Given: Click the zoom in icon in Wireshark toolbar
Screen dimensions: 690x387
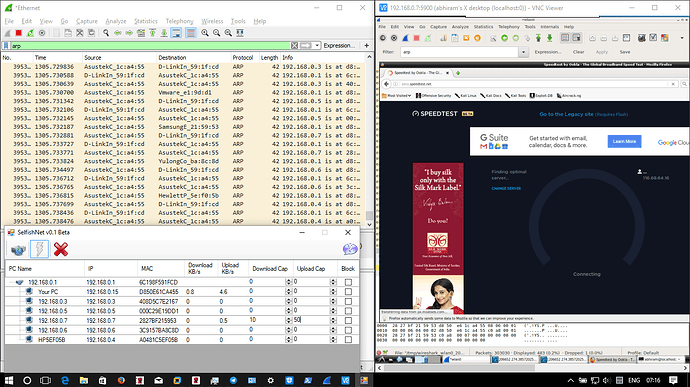Looking at the screenshot, I should 205,33.
